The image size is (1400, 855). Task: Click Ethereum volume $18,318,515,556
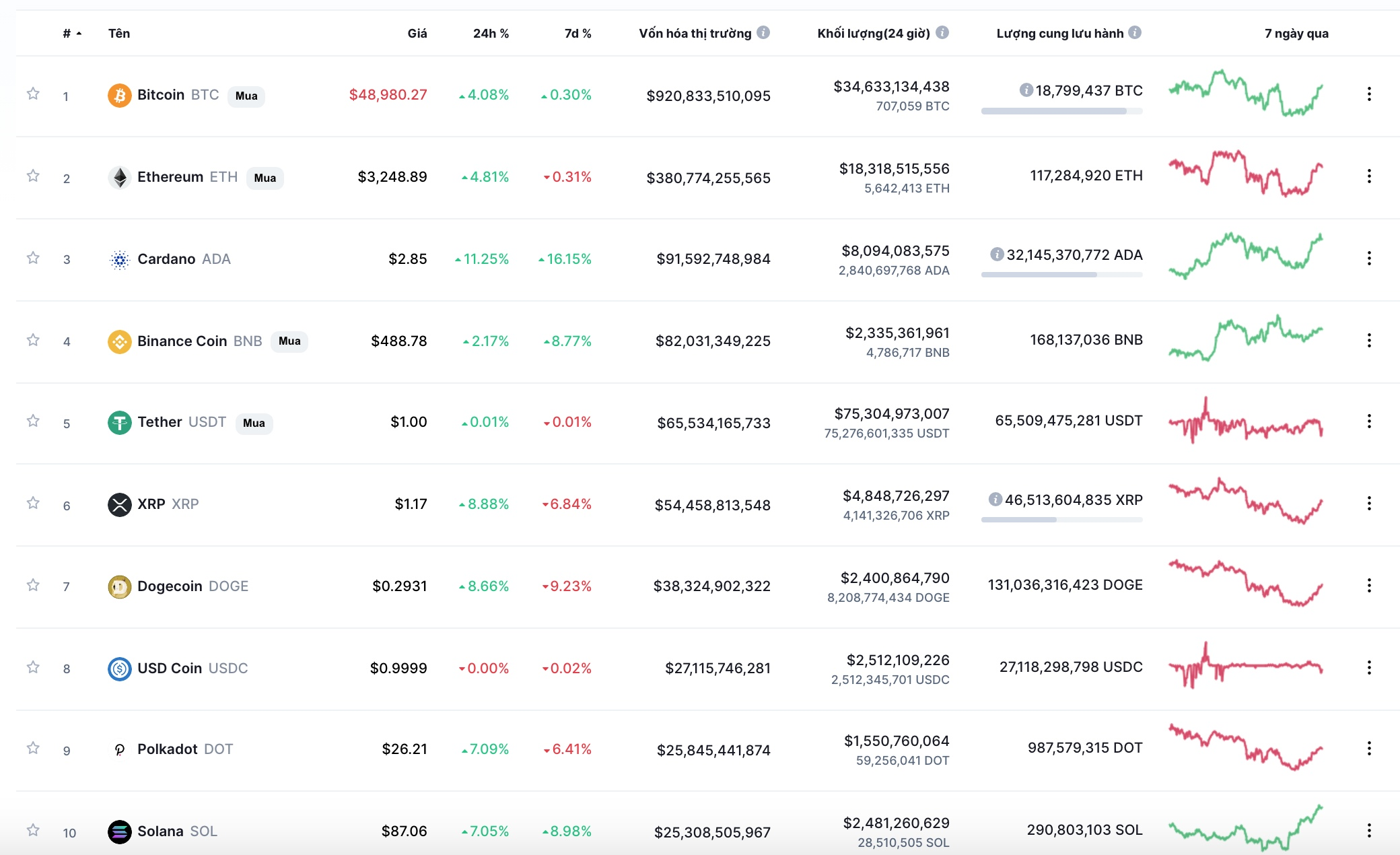click(894, 168)
